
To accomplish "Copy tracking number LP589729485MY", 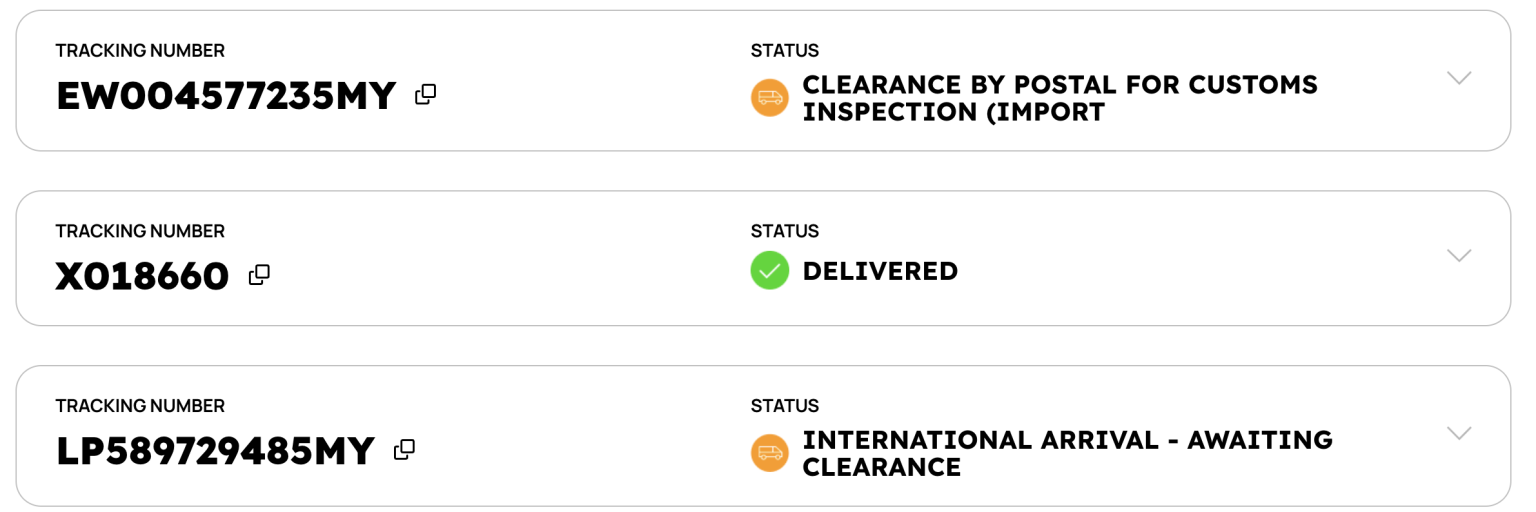I will (404, 450).
